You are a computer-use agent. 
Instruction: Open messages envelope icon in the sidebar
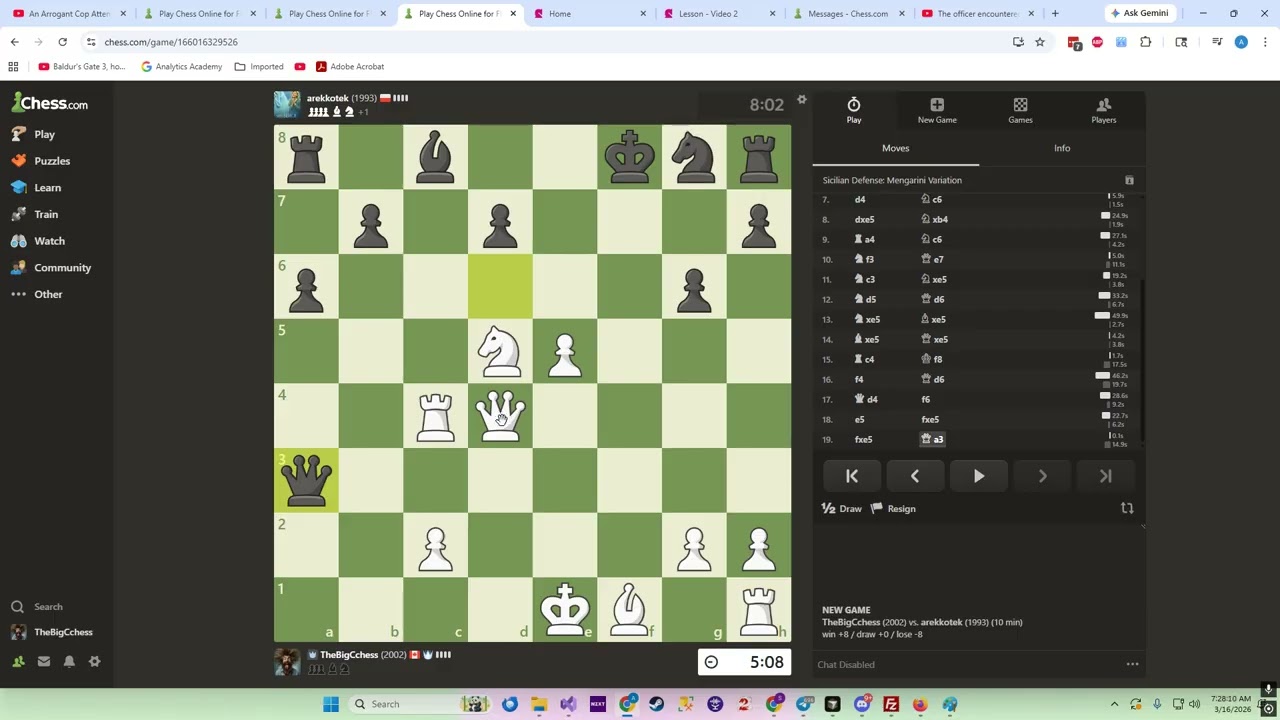pyautogui.click(x=44, y=661)
